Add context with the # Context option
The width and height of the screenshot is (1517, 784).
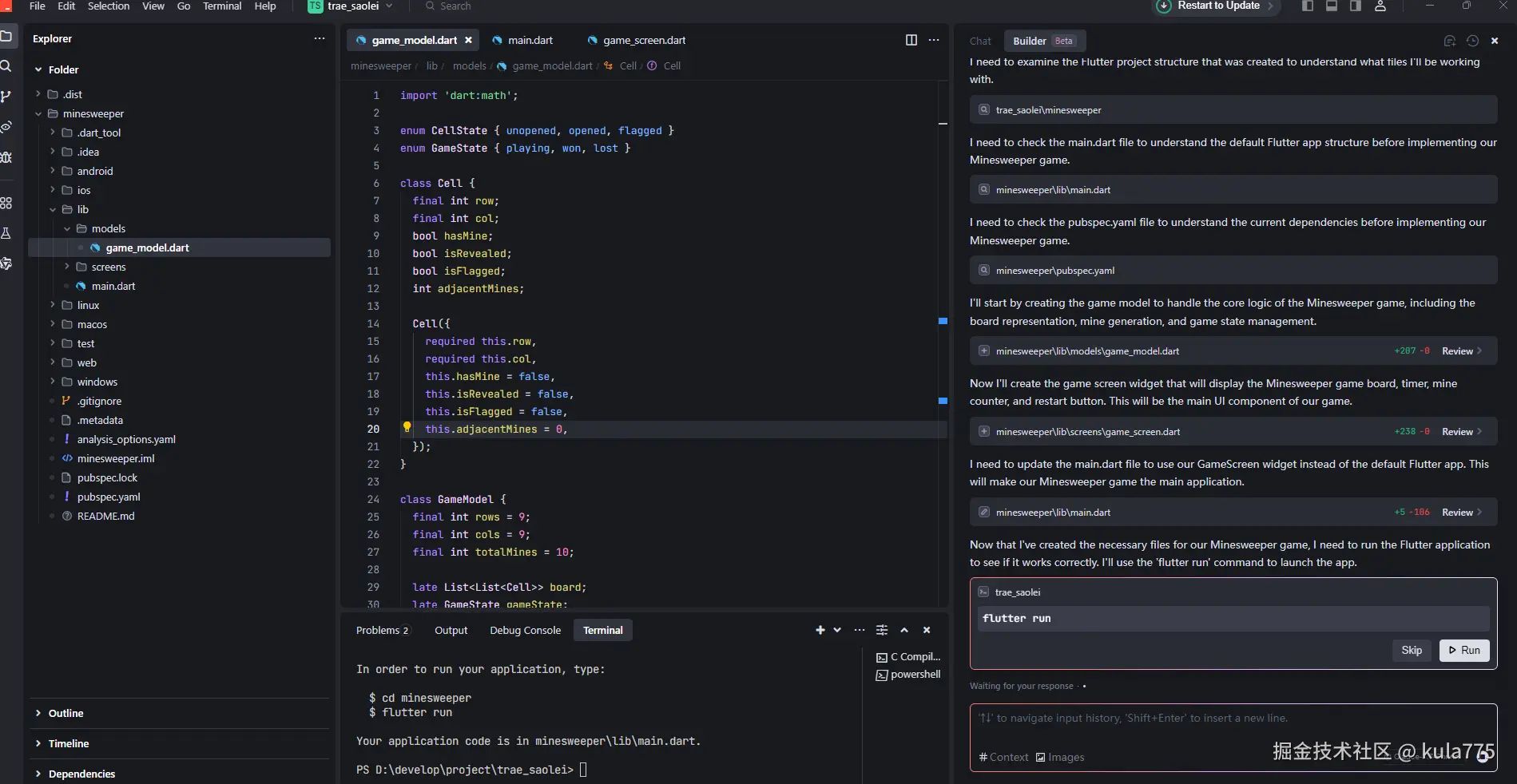pos(1003,757)
